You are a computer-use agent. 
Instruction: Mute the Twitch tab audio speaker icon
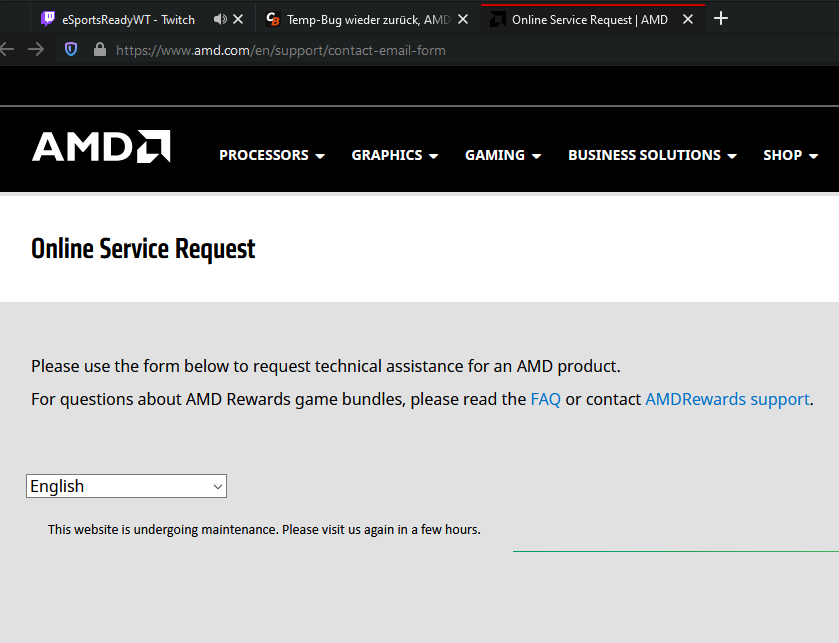click(219, 19)
